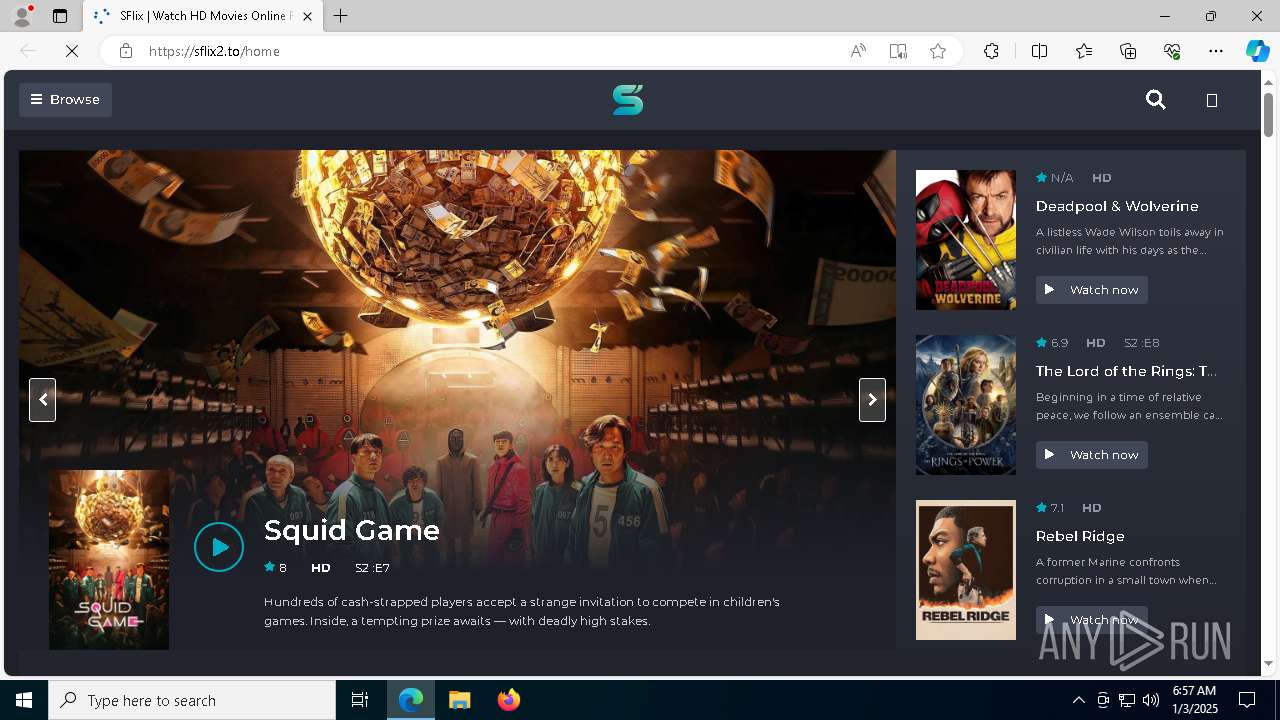Click the taskbar search box

point(192,700)
